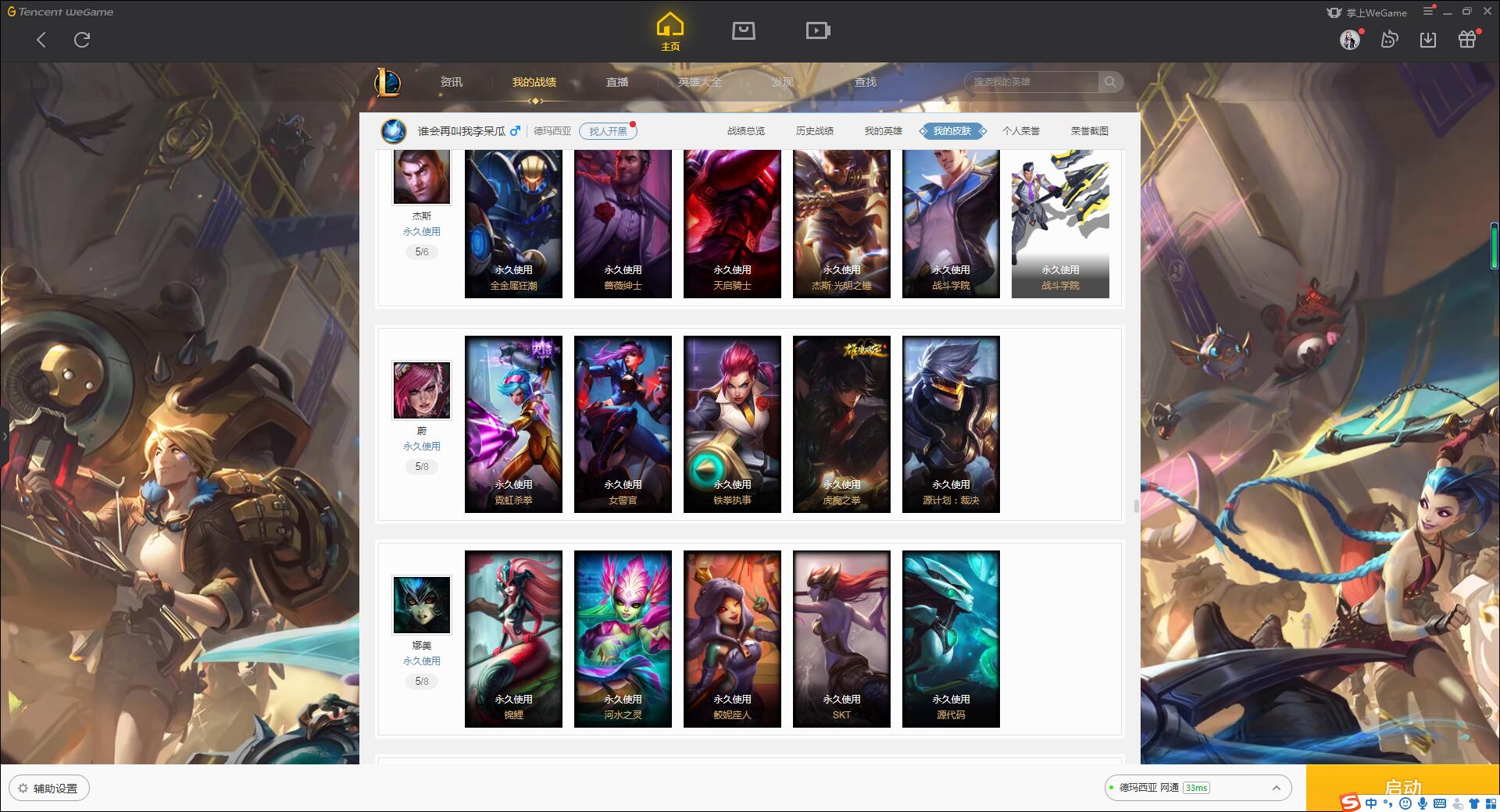This screenshot has width=1500, height=812.
Task: Expand the 德玛西亚 网通 server selector
Action: coord(1198,788)
